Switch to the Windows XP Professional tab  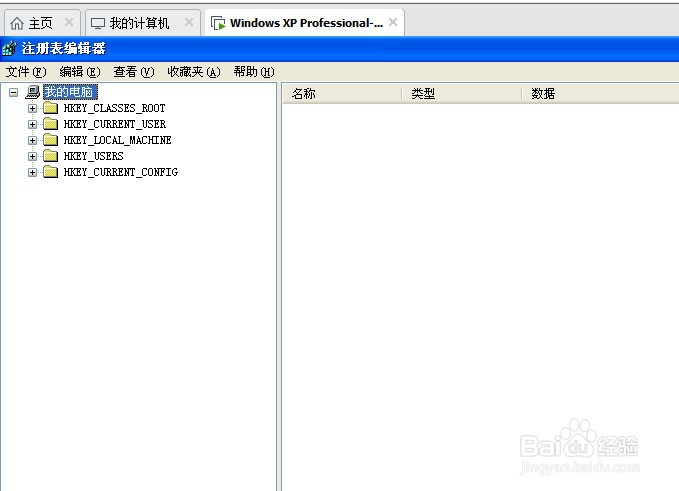click(304, 23)
